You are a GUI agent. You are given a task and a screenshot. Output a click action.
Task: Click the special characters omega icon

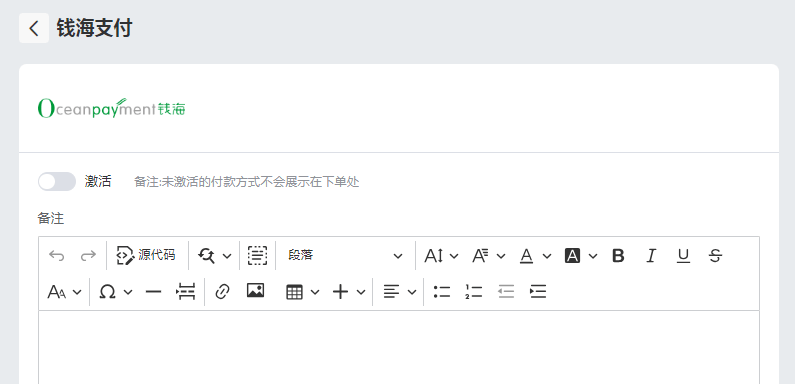[x=107, y=292]
